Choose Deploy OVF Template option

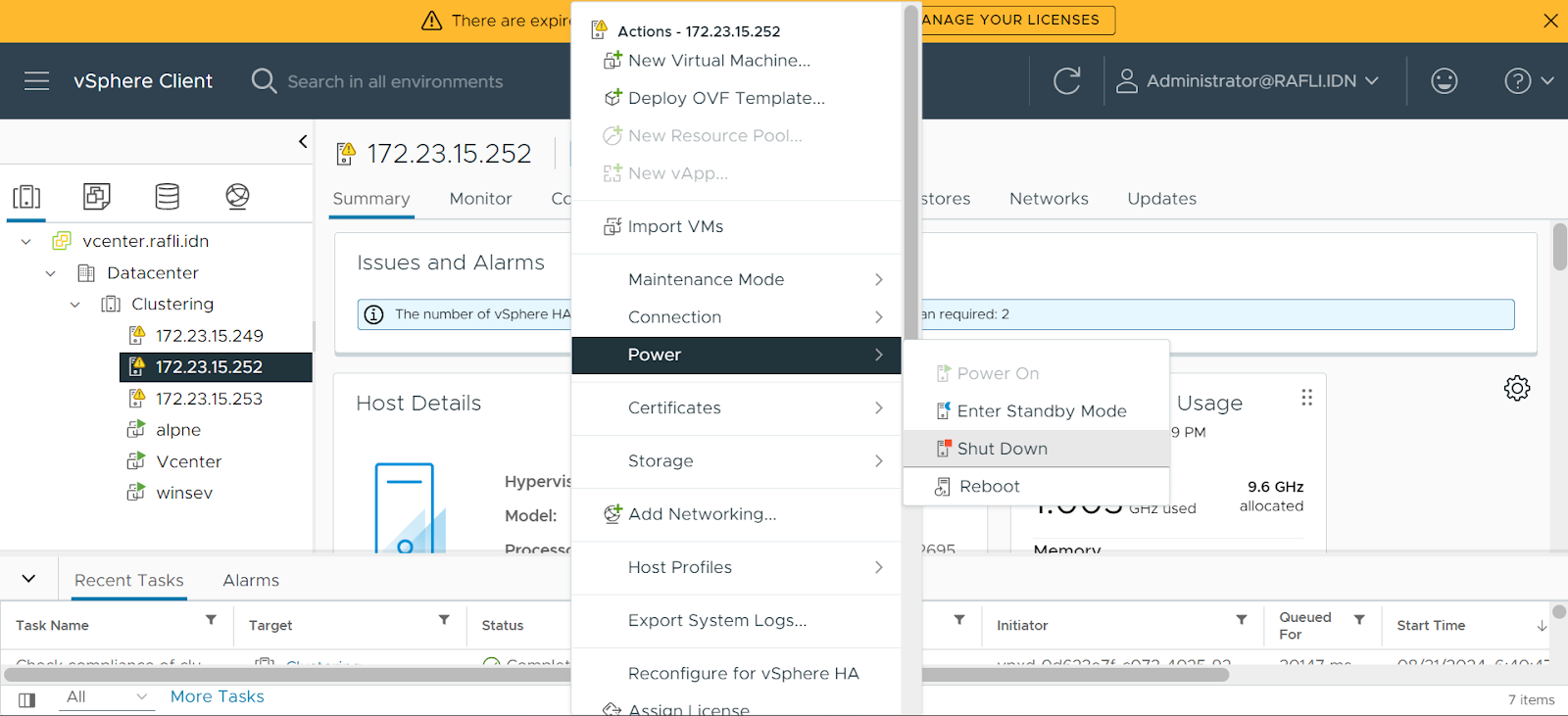click(736, 98)
